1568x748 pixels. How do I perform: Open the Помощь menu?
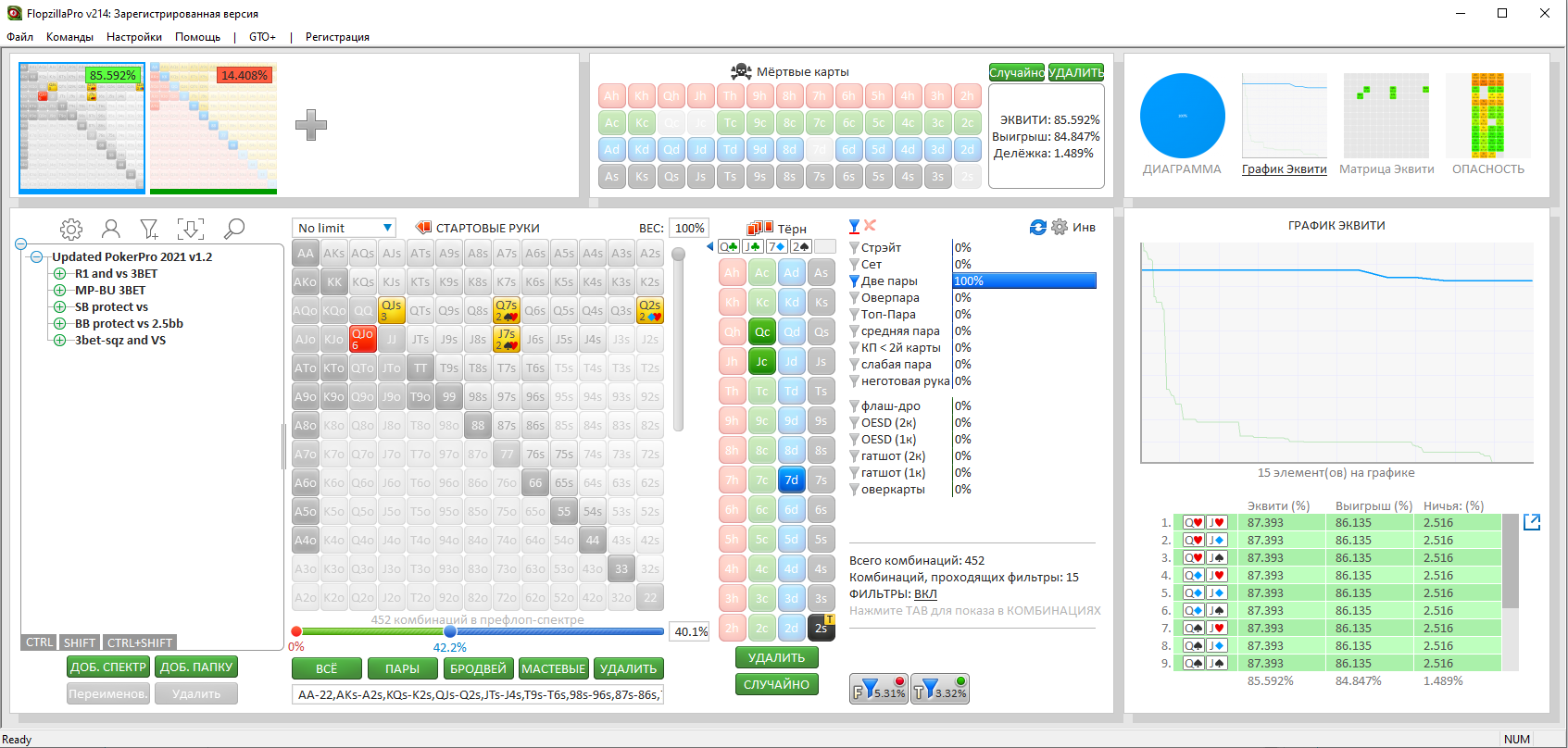197,37
